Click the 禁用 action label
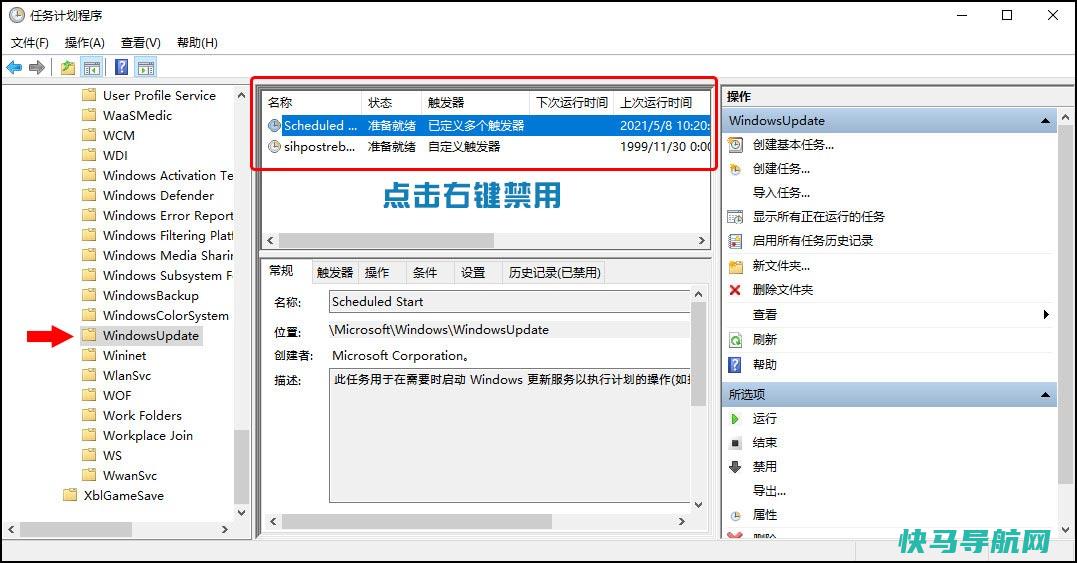1077x563 pixels. [764, 467]
